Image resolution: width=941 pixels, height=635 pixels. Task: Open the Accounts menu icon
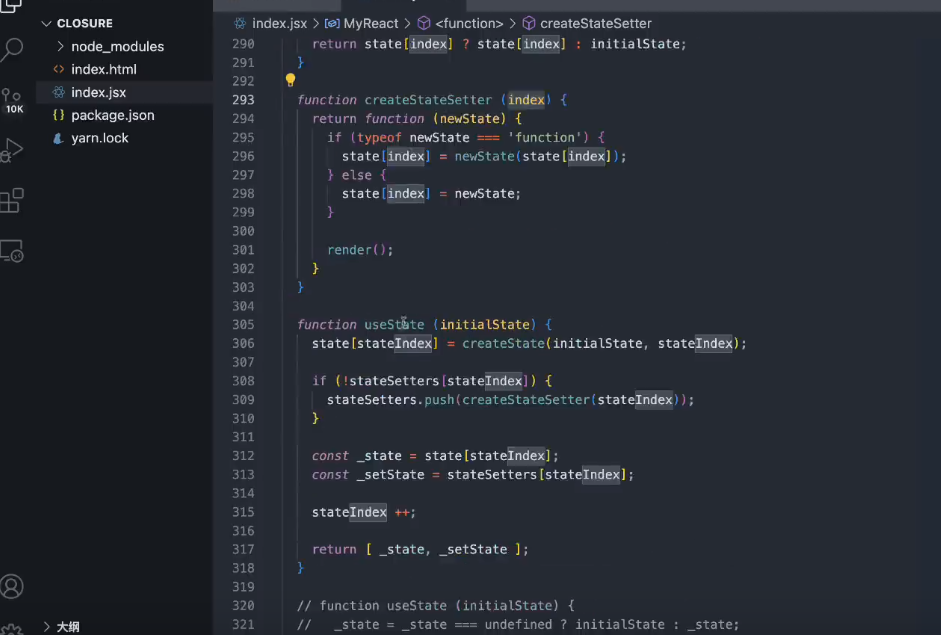click(x=12, y=586)
